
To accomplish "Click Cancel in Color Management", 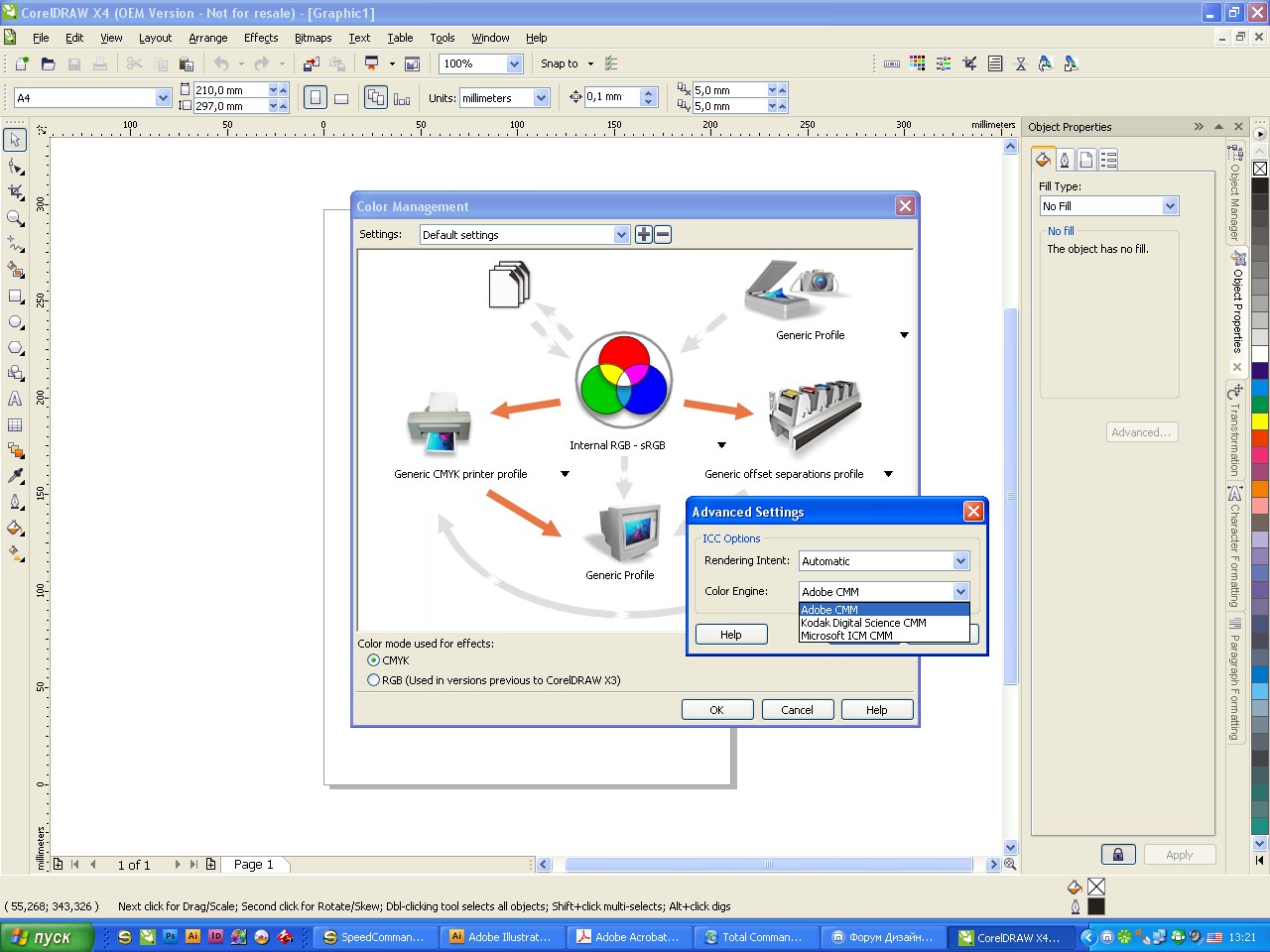I will [x=797, y=710].
